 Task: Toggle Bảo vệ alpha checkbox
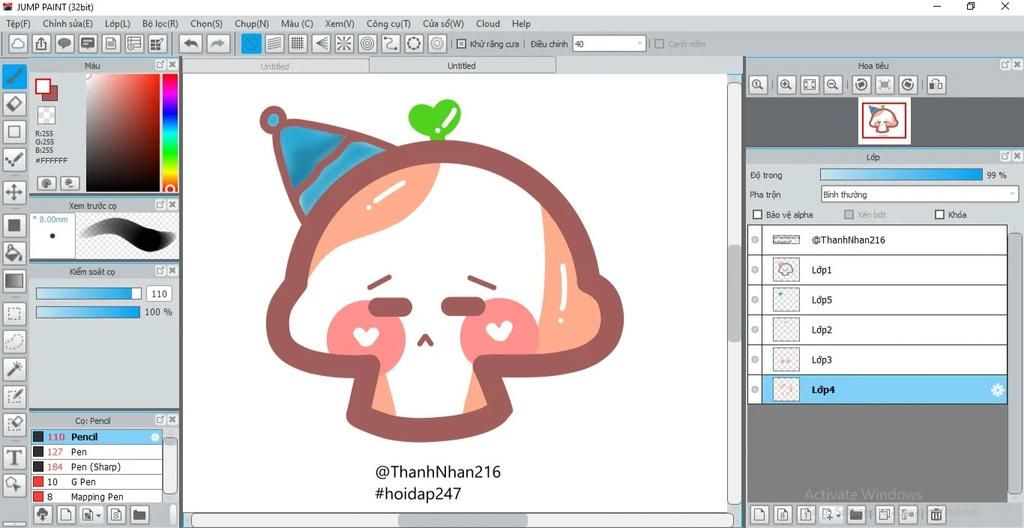tap(758, 214)
